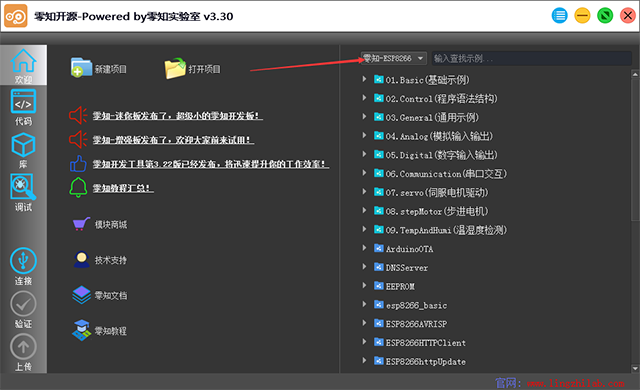Screen dimensions: 640x390
Task: Open the Documents (零知文档) layers icon
Action: coord(81,295)
